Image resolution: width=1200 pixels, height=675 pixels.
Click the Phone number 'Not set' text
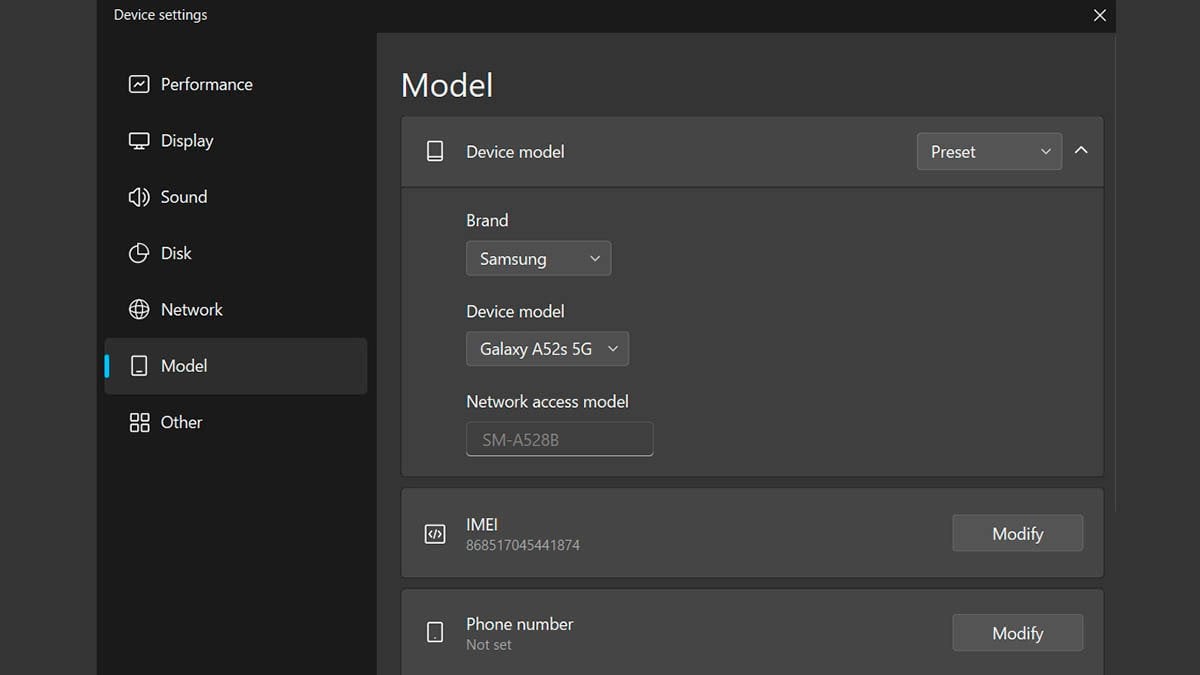tap(489, 645)
